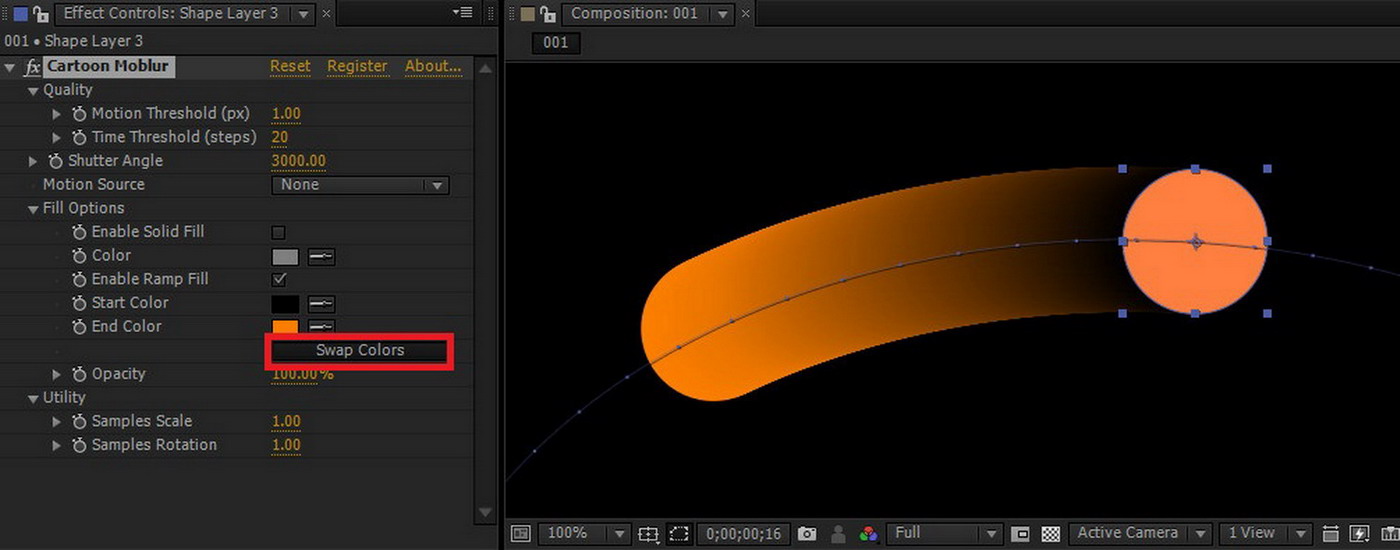Image resolution: width=1400 pixels, height=550 pixels.
Task: Click the About... link
Action: coord(433,67)
